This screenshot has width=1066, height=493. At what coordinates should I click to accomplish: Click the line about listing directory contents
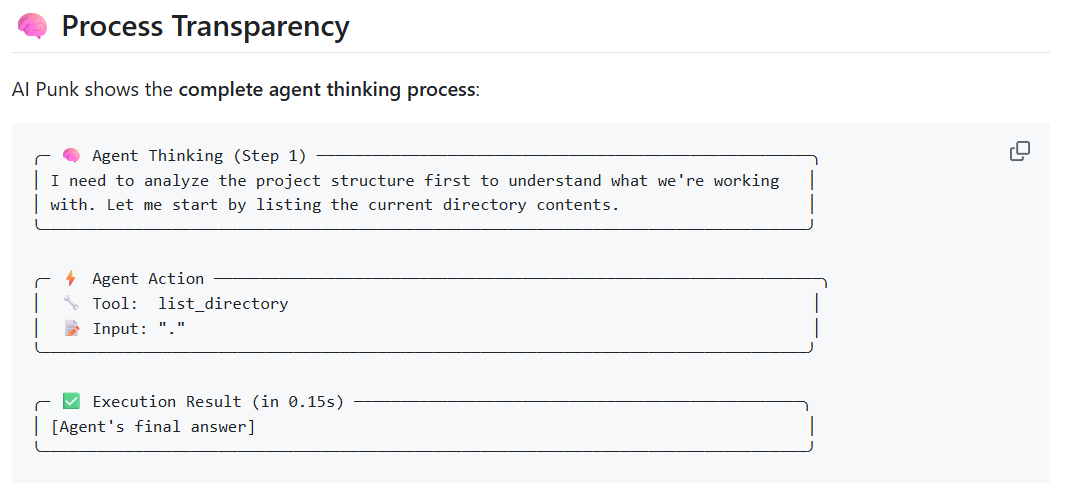point(334,205)
